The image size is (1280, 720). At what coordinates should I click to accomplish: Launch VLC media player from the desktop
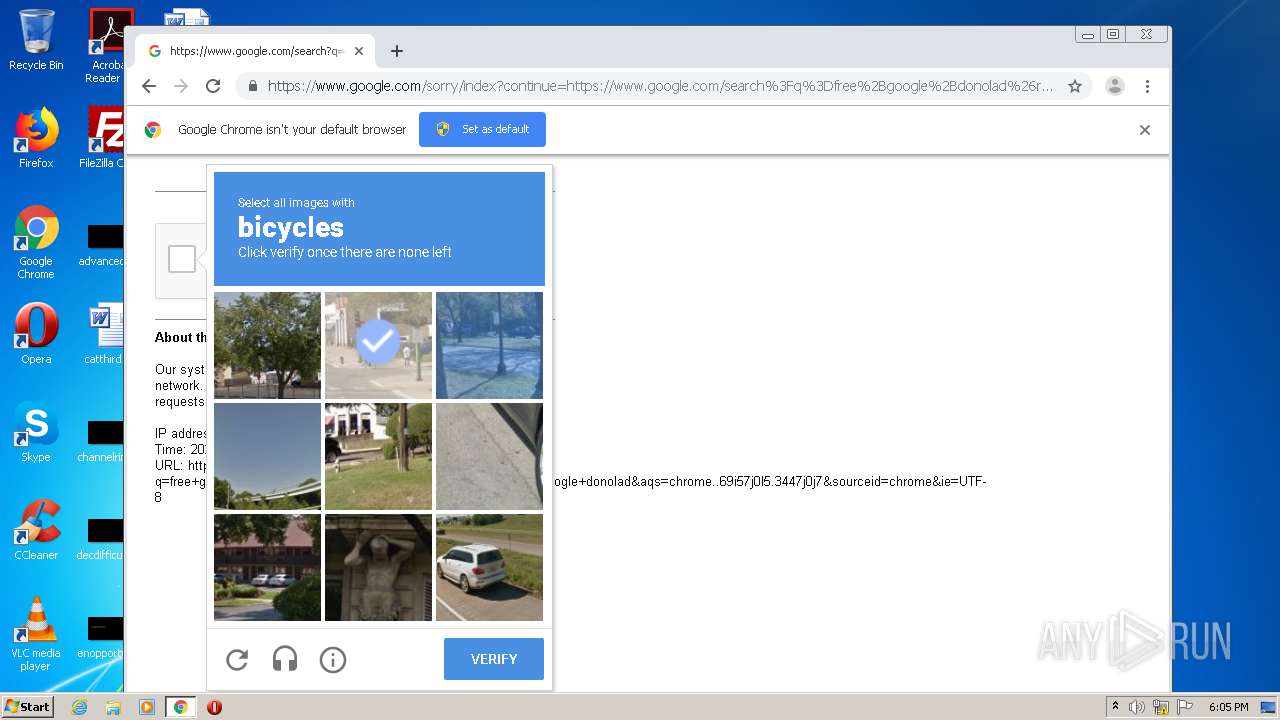[x=36, y=634]
